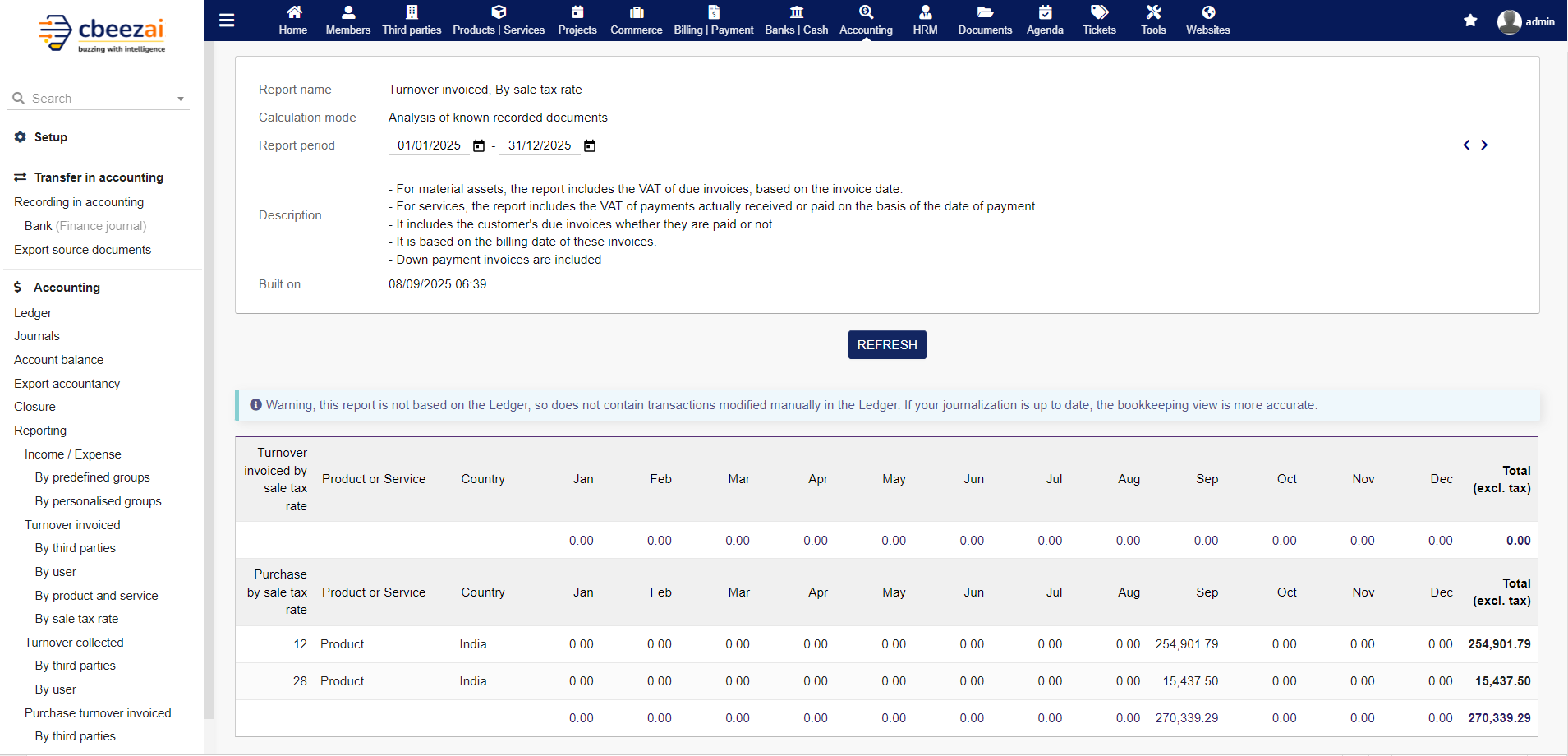Open the Home module icon
The image size is (1568, 756).
pyautogui.click(x=293, y=12)
